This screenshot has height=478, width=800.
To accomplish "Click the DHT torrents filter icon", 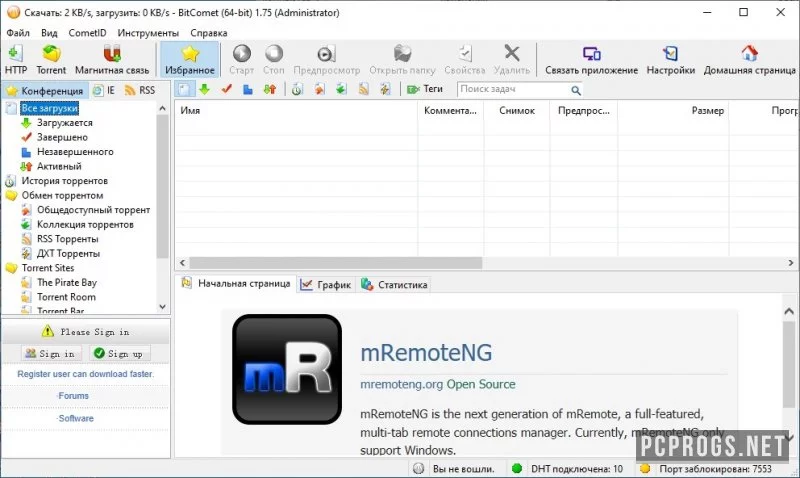I will 385,89.
